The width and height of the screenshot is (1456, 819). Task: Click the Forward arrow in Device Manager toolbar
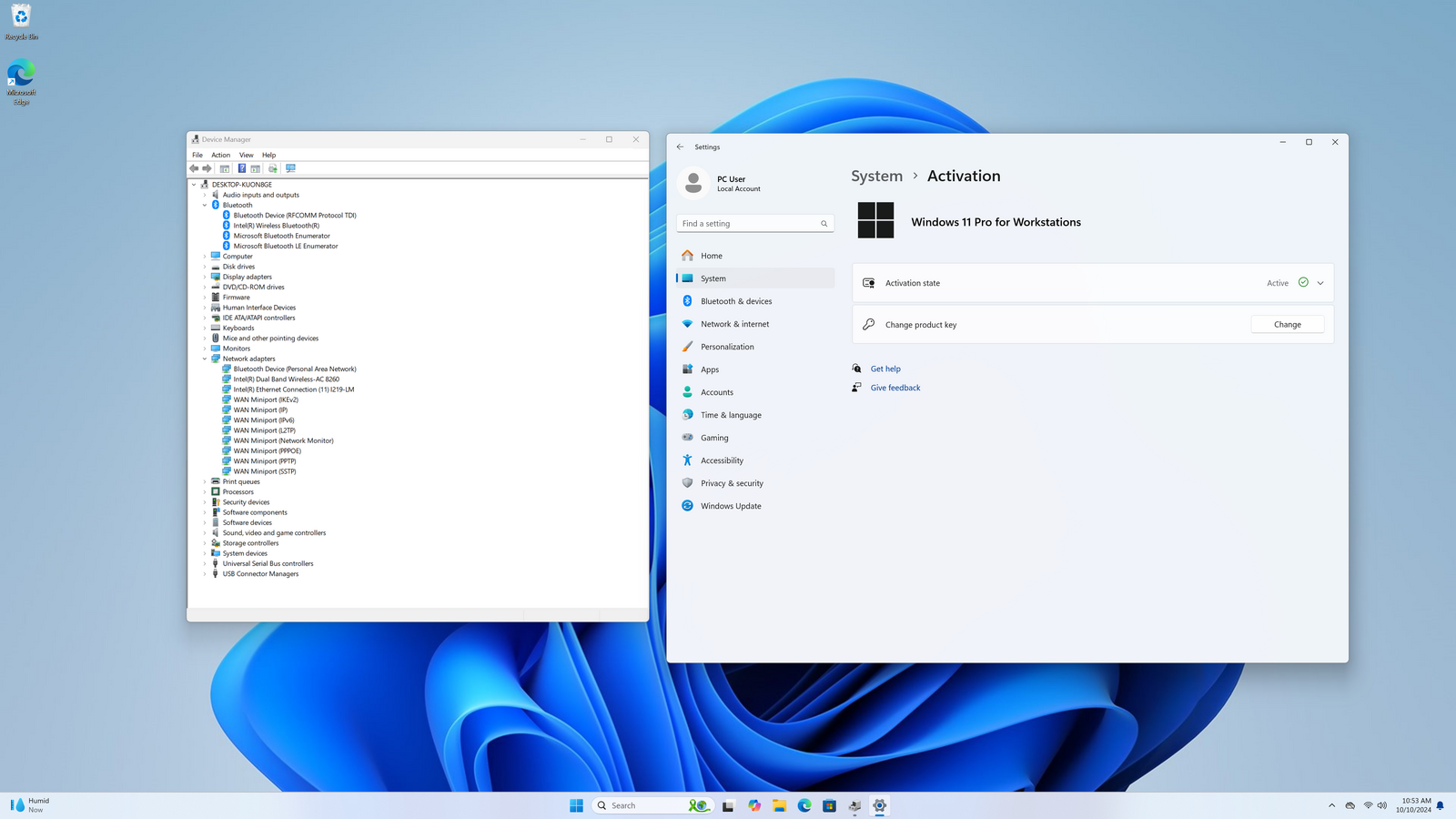207,168
